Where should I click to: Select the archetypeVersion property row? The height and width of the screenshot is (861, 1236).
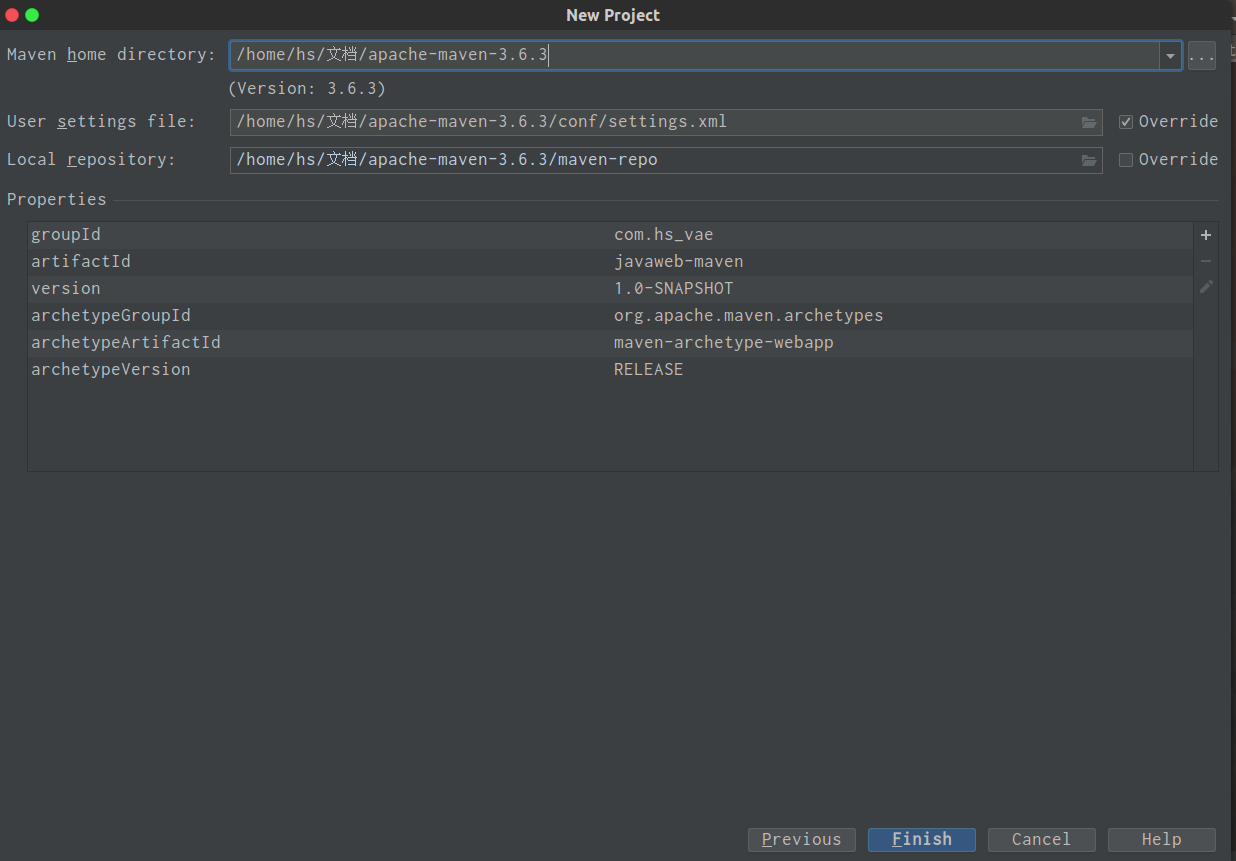click(610, 370)
